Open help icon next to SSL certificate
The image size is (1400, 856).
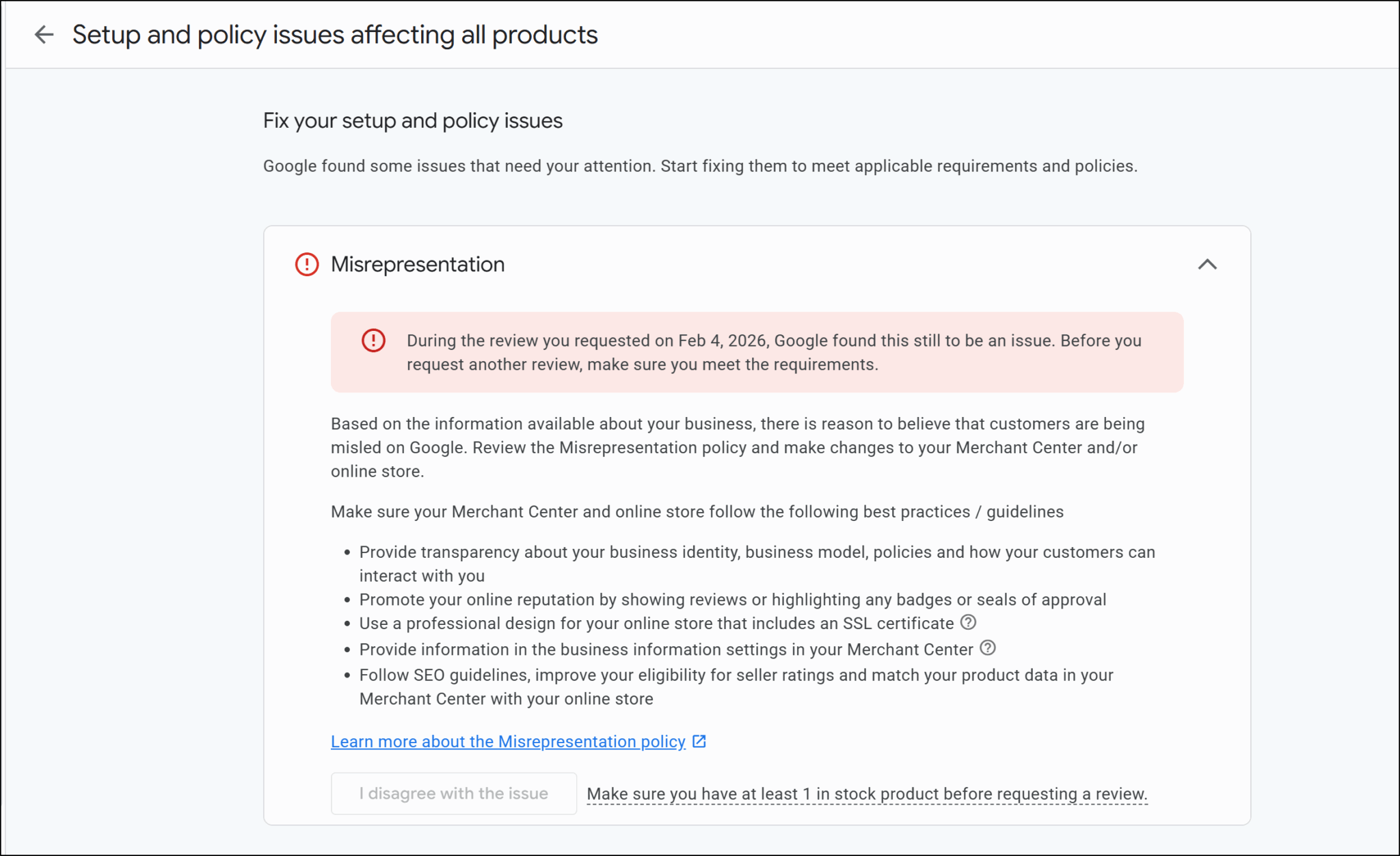[968, 622]
